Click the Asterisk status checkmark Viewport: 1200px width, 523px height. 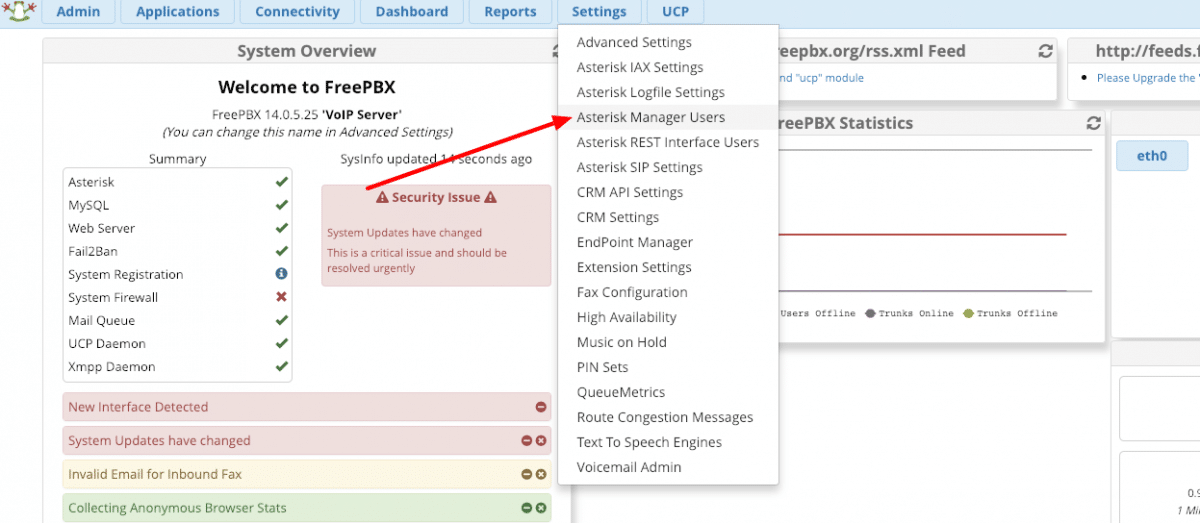point(281,182)
